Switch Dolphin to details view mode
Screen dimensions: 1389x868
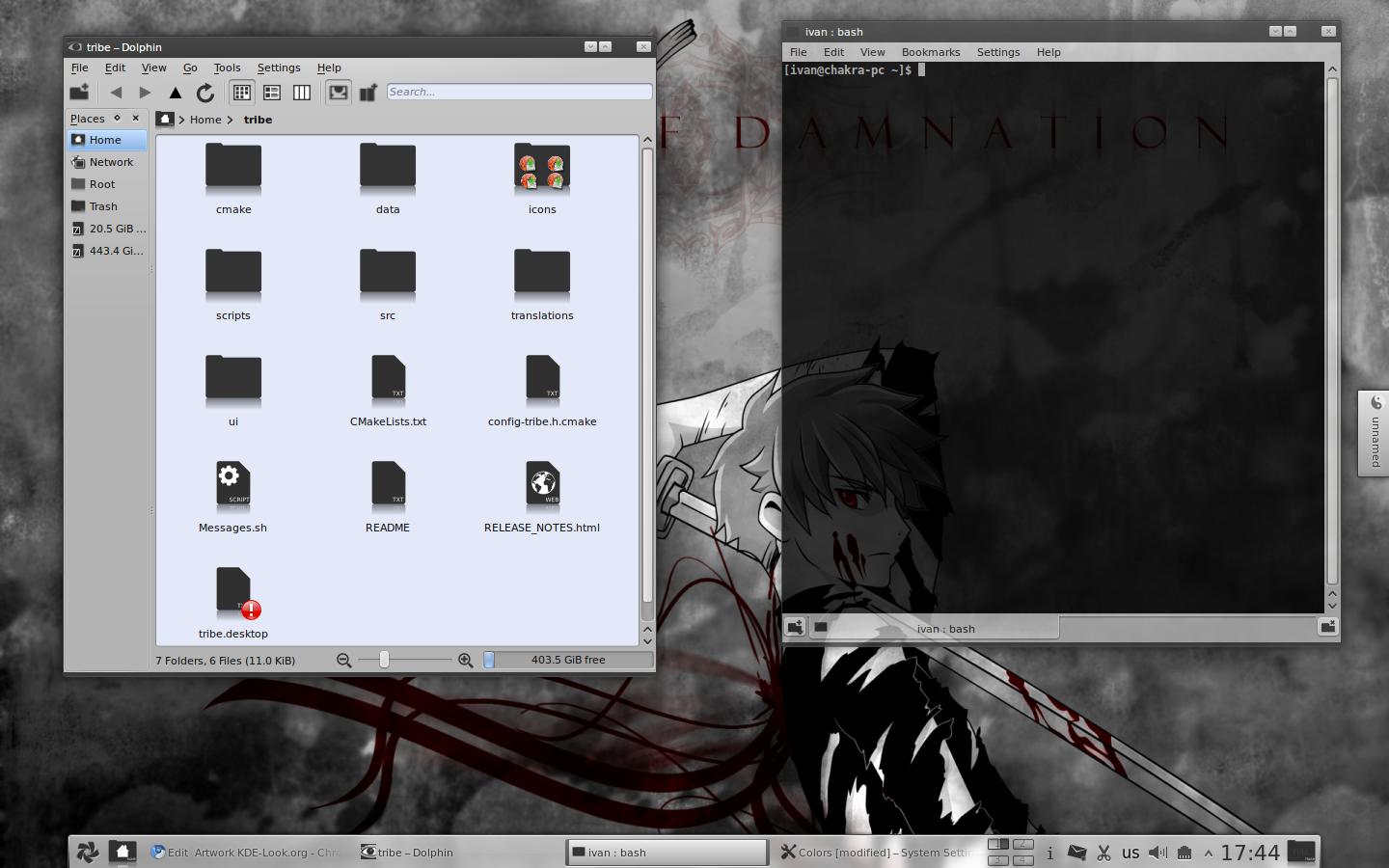272,93
